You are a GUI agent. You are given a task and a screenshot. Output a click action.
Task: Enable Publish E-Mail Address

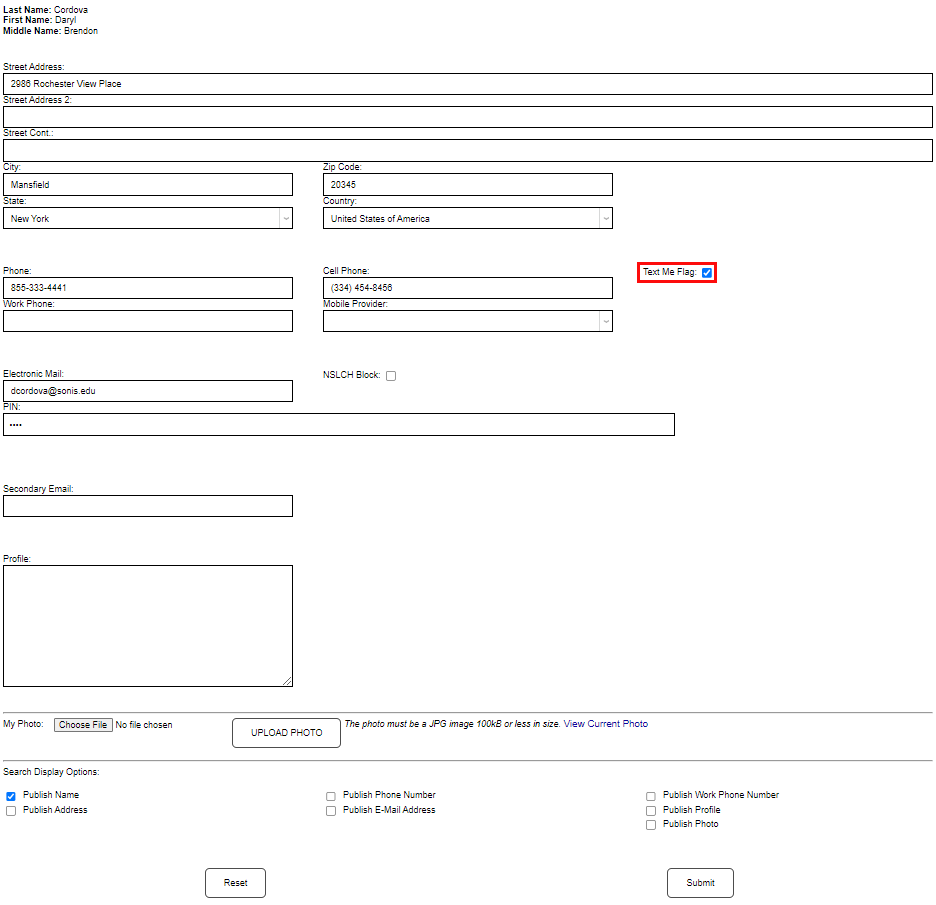330,810
